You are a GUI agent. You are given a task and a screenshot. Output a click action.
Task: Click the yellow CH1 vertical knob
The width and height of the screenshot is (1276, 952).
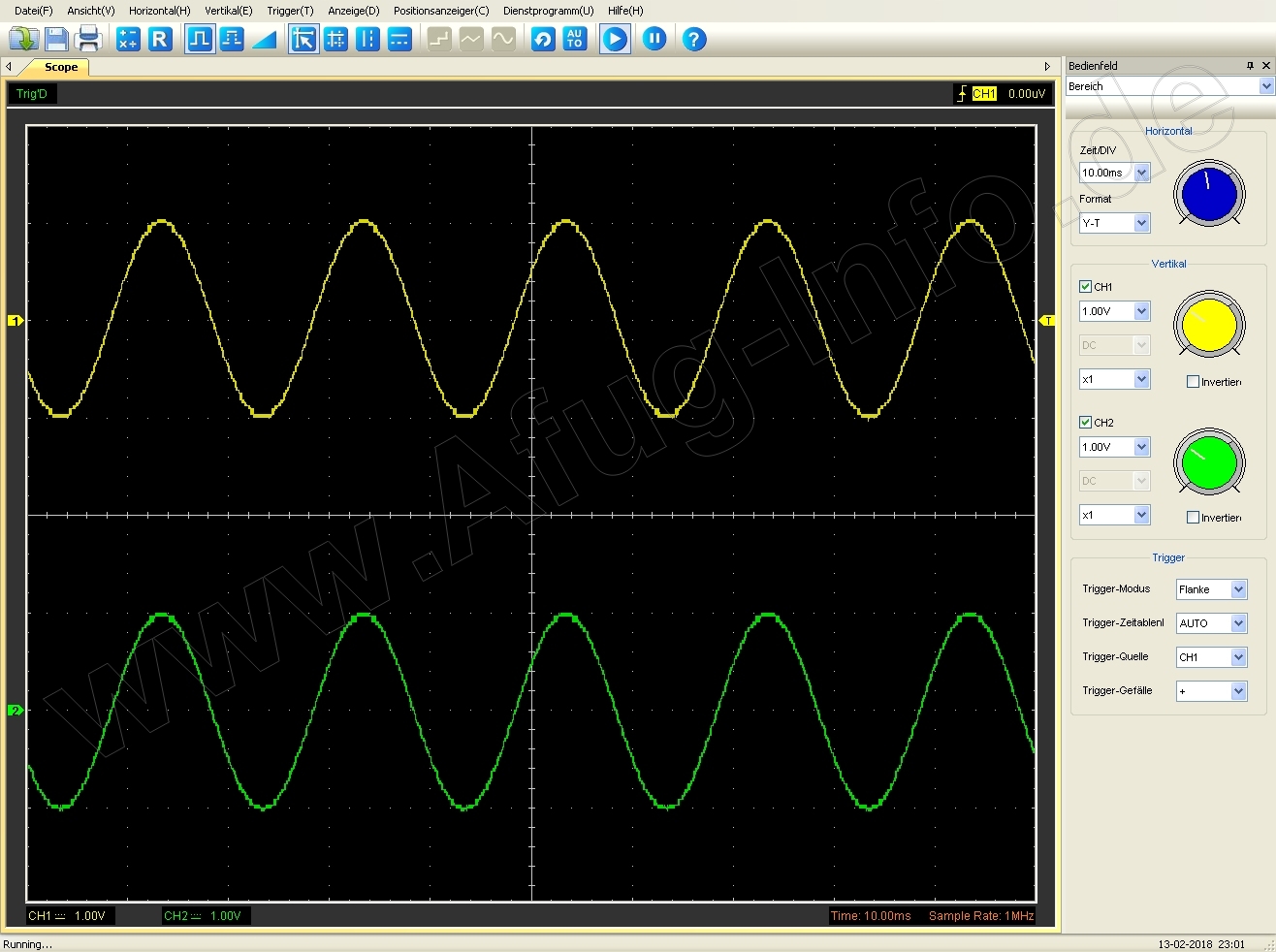[1209, 325]
